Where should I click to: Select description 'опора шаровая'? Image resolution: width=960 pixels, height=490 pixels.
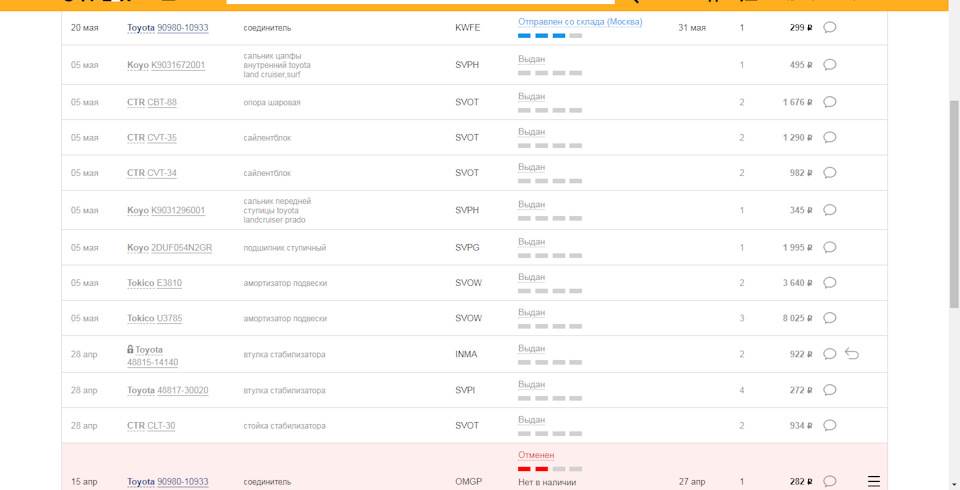click(272, 103)
